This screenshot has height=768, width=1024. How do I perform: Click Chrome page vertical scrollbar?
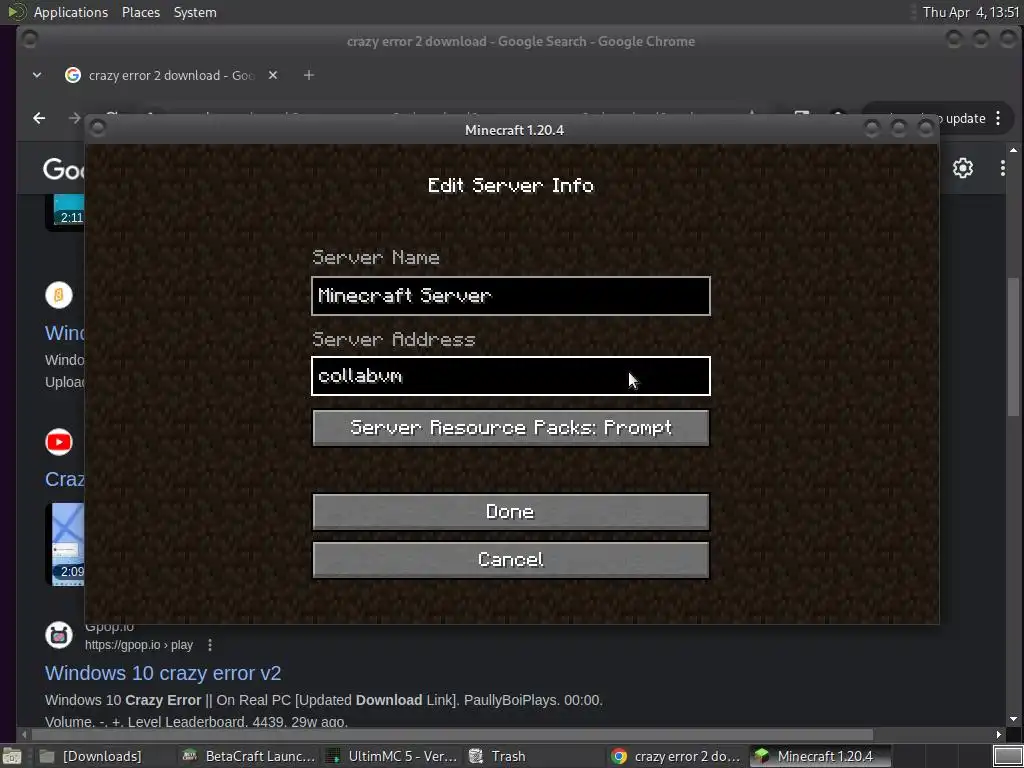1013,346
